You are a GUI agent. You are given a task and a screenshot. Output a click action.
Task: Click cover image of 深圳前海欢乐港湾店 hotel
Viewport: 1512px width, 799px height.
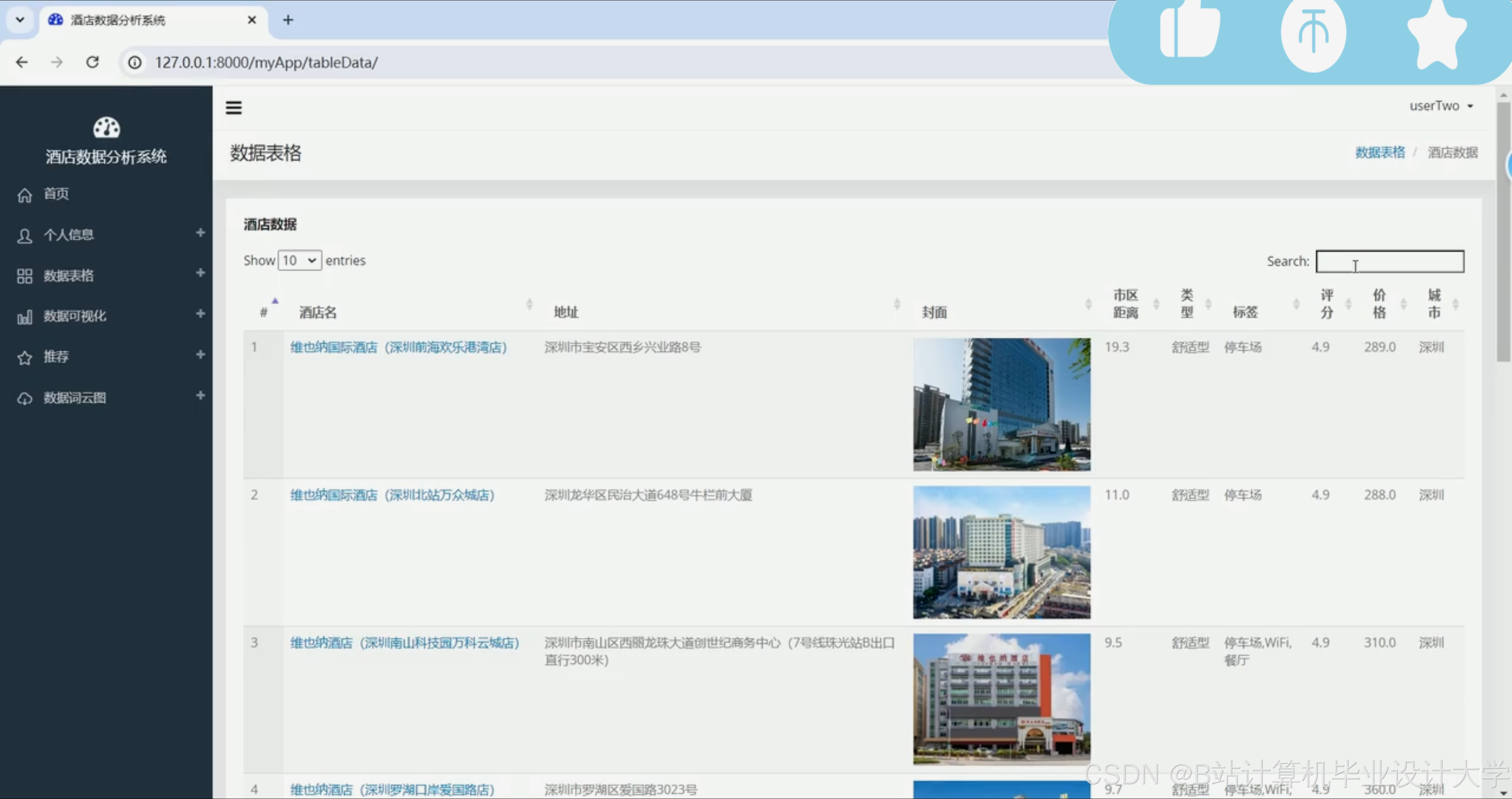[1001, 404]
